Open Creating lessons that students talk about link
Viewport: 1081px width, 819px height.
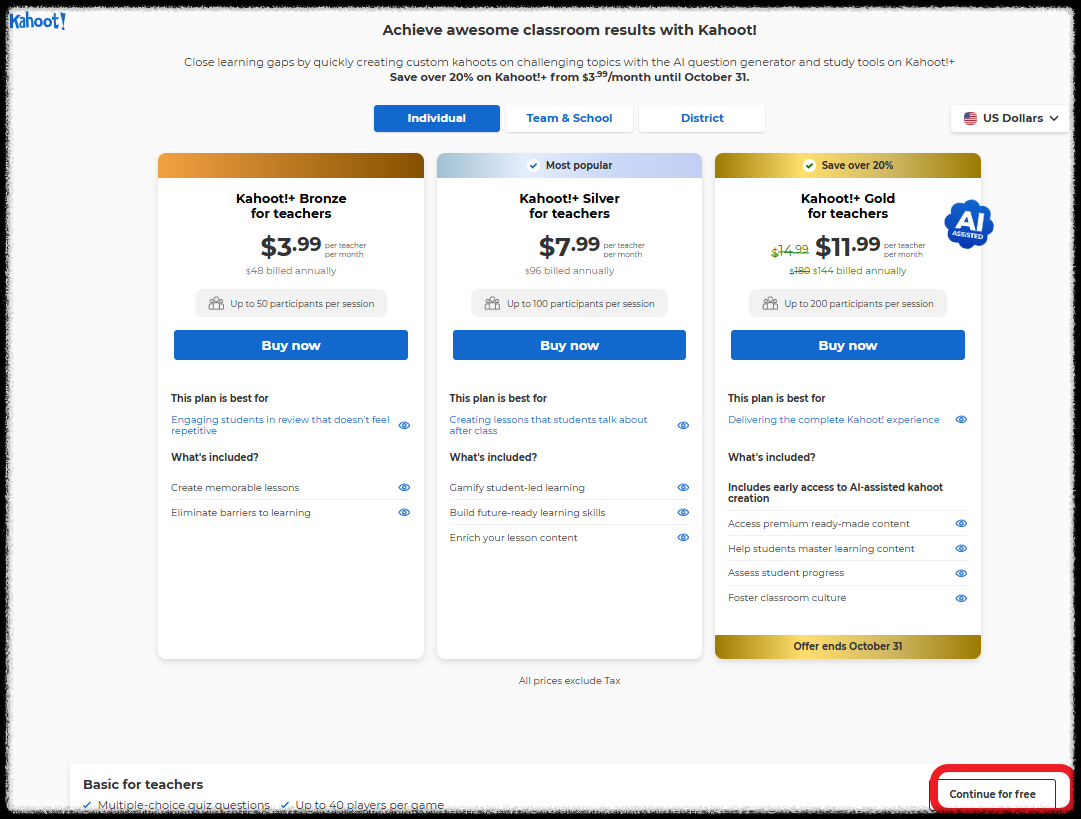pos(548,425)
